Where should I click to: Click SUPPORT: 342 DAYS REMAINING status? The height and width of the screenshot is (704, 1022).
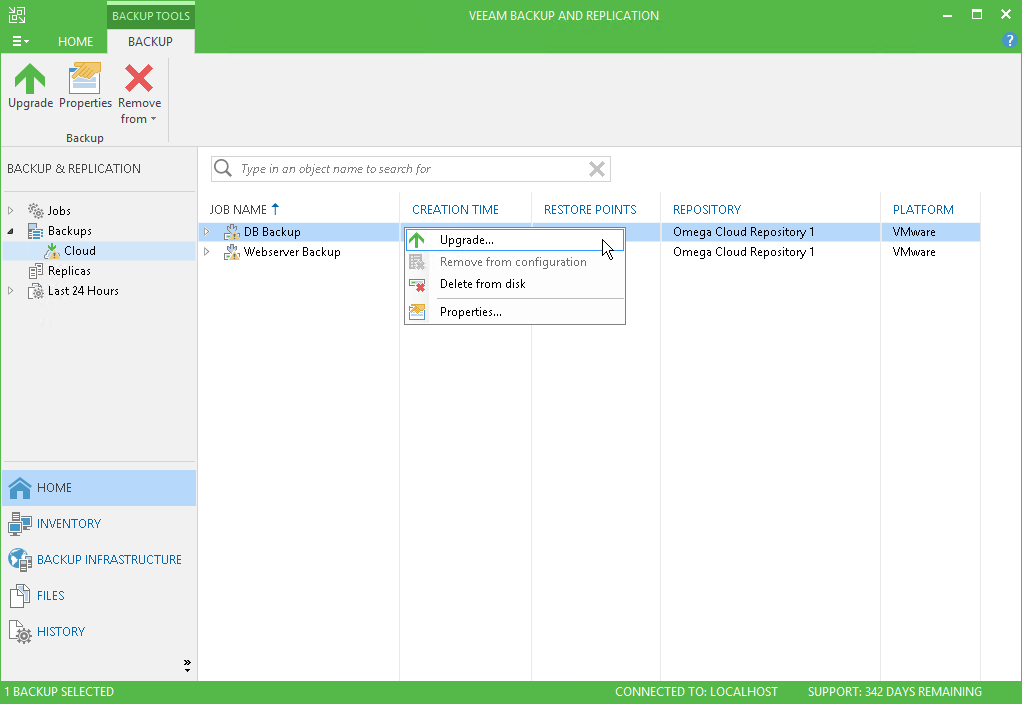(x=894, y=692)
